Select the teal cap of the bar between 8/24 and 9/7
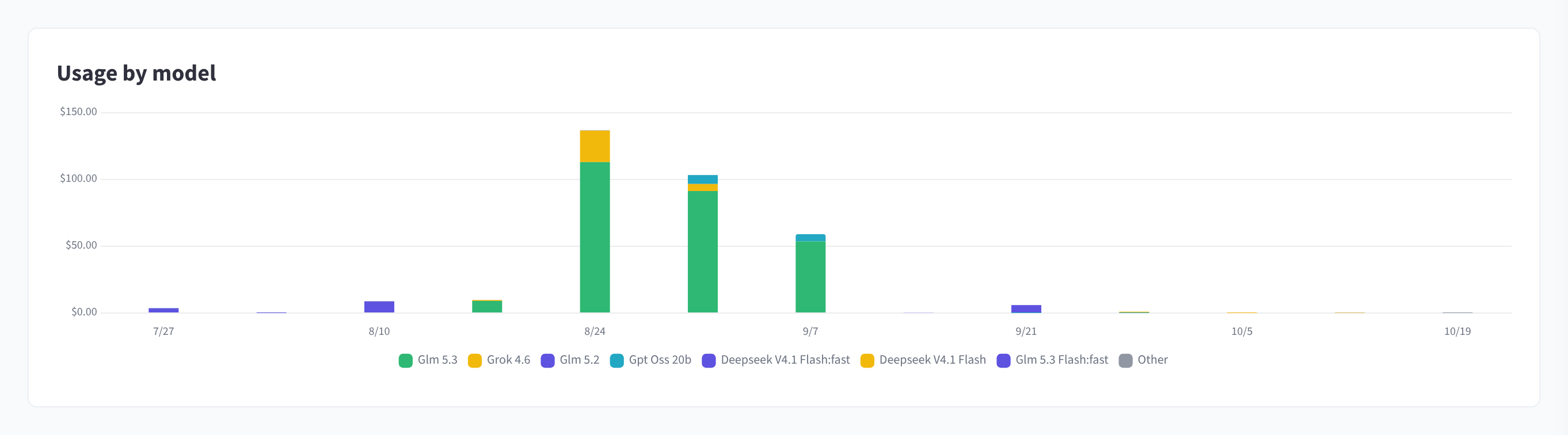Image resolution: width=1568 pixels, height=435 pixels. tap(702, 180)
